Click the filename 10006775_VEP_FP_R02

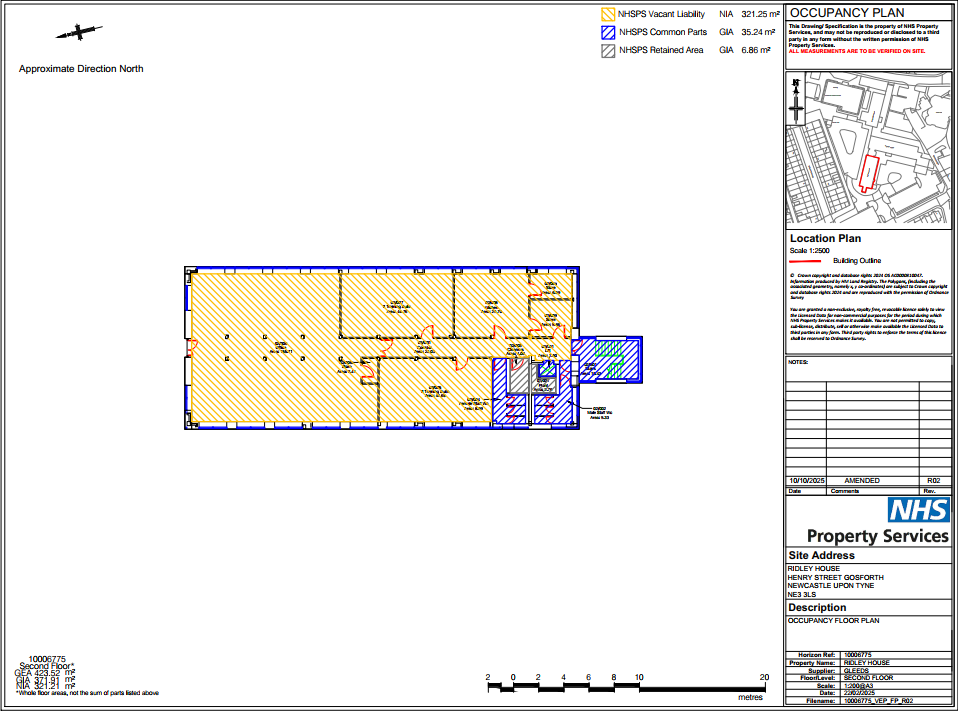pyautogui.click(x=880, y=702)
